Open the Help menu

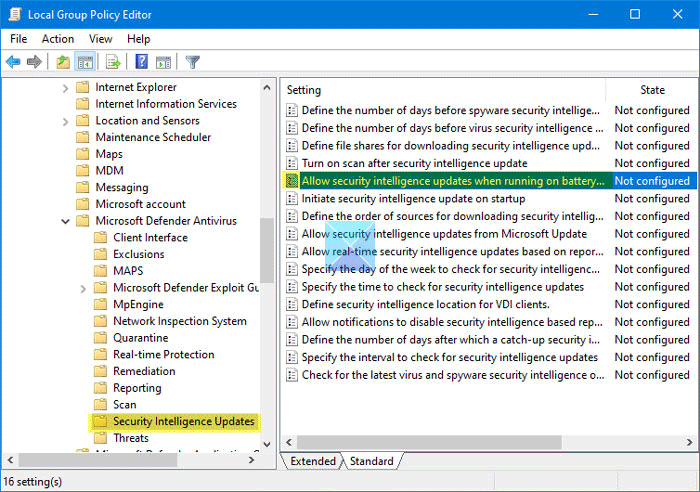tap(138, 39)
